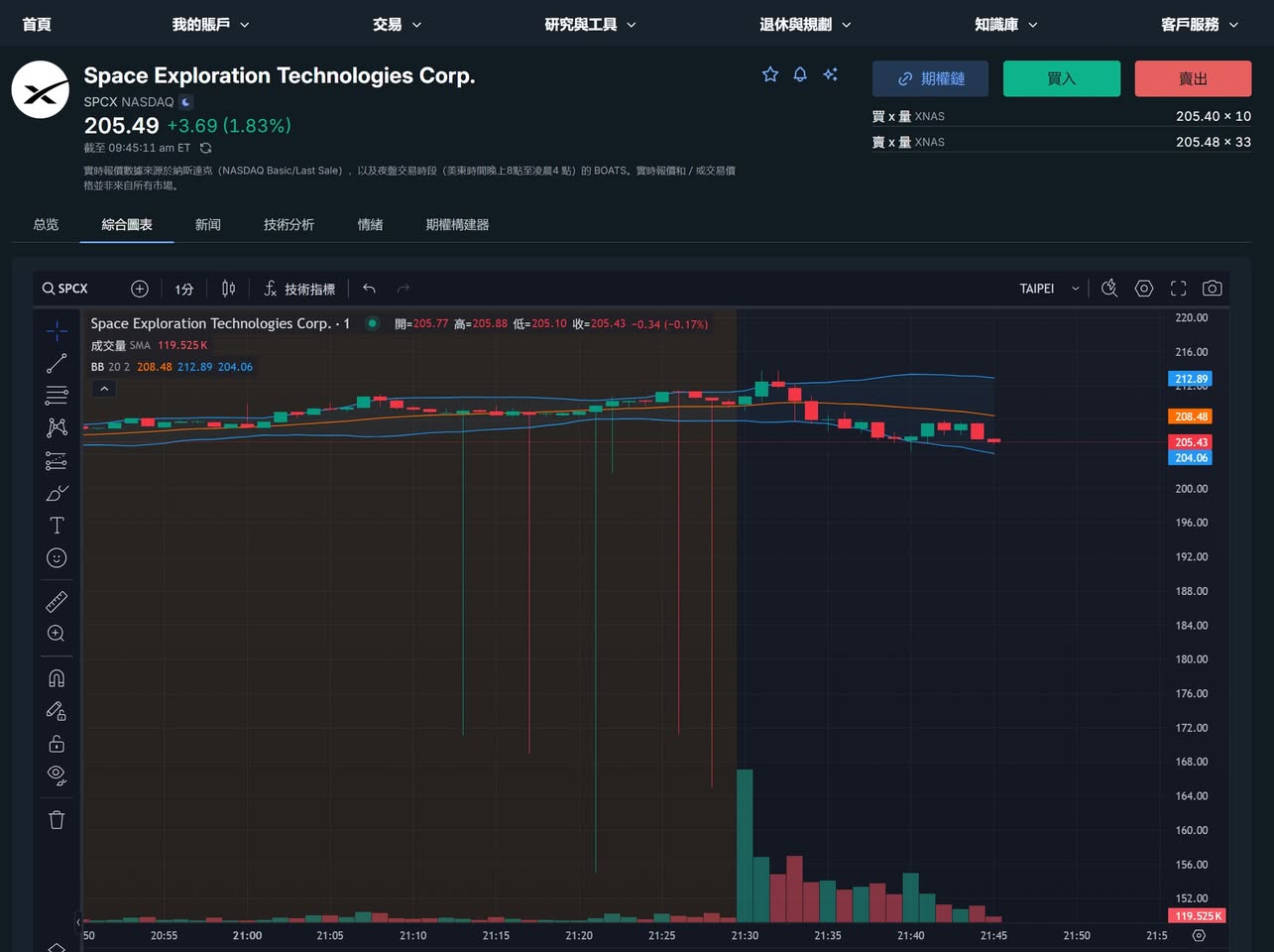Screen dimensions: 1274x952
Task: Change the candlestick chart style
Action: (228, 289)
